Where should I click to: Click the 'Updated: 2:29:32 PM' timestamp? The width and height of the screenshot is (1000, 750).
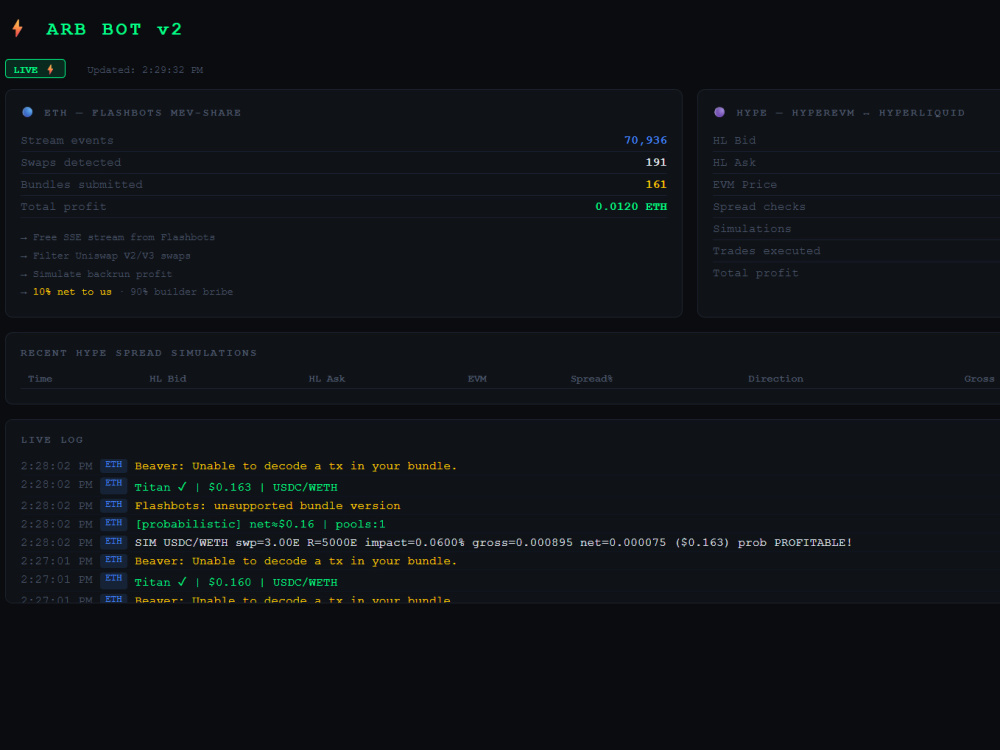click(x=145, y=70)
